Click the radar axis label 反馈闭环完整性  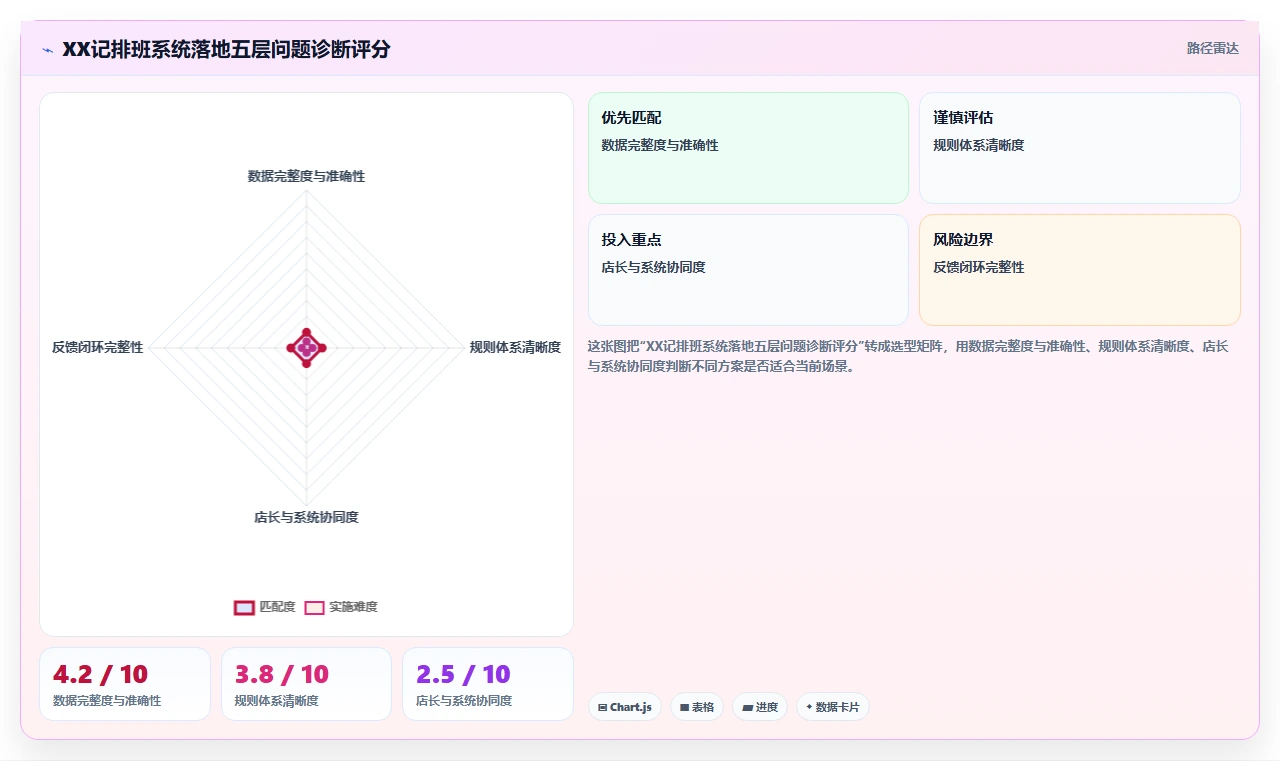(x=98, y=348)
